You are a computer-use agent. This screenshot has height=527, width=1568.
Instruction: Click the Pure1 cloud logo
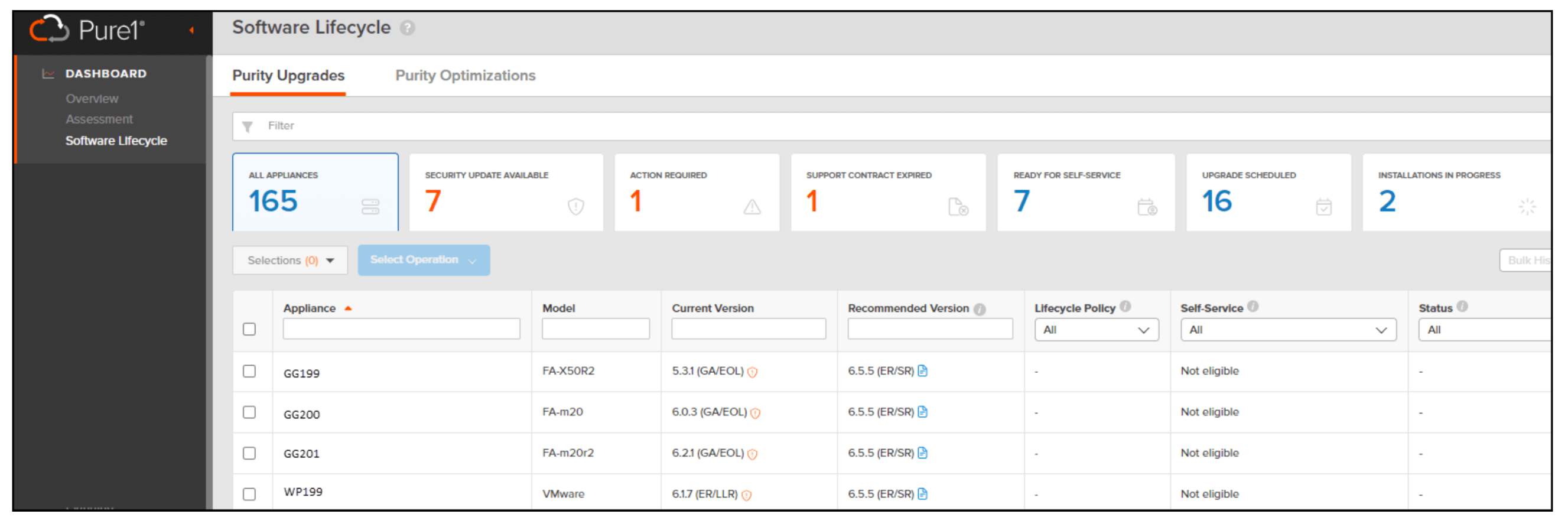click(x=50, y=28)
